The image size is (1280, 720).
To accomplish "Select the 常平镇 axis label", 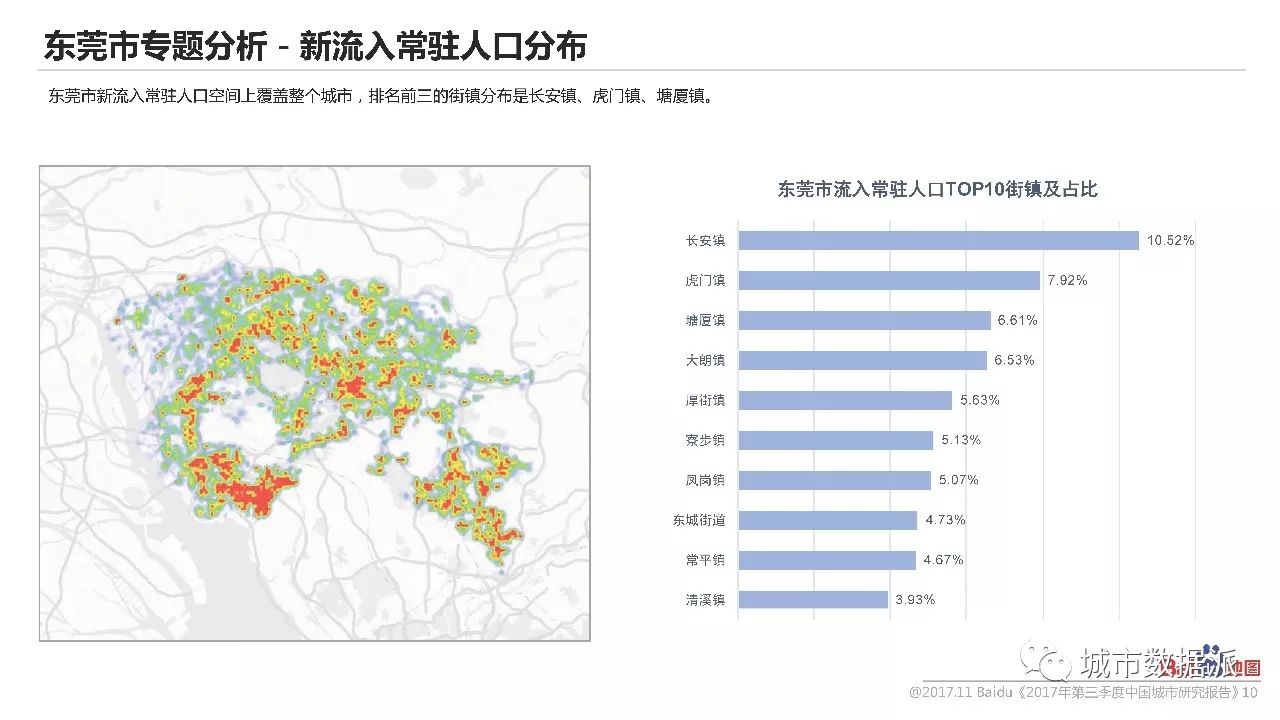I will tap(705, 560).
